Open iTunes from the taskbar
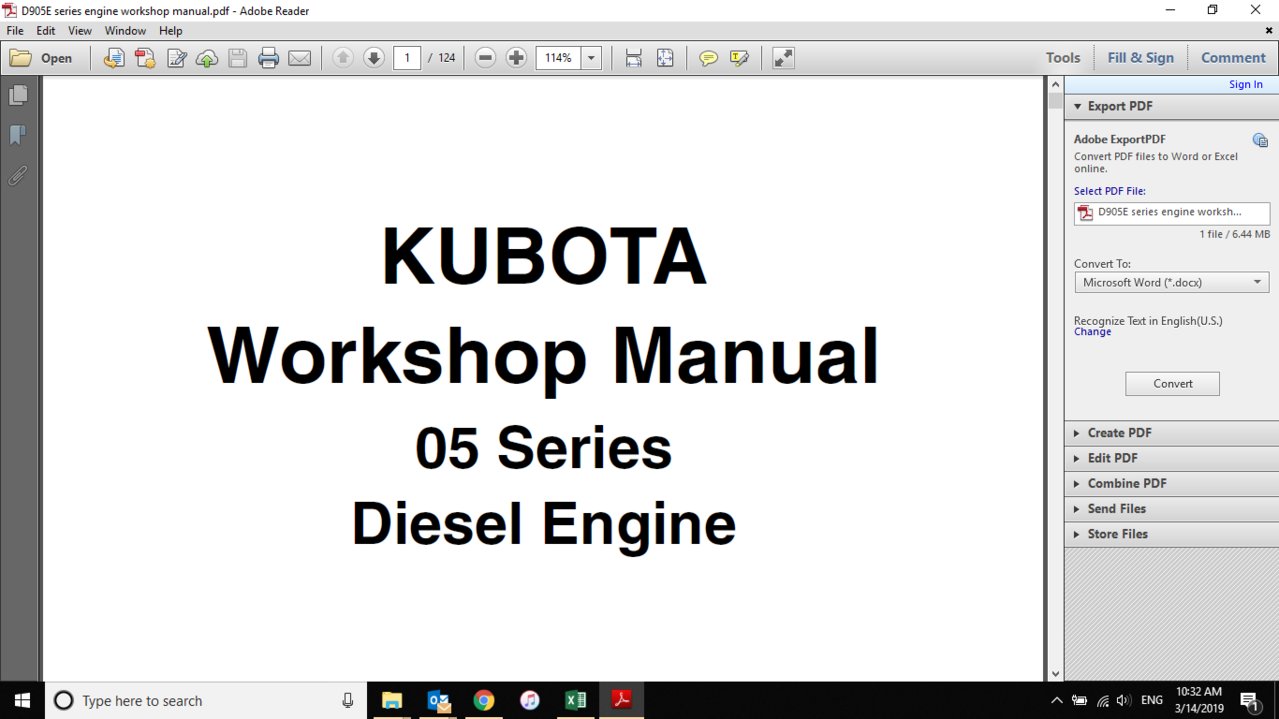Screen dimensions: 1279x719 click(x=530, y=700)
